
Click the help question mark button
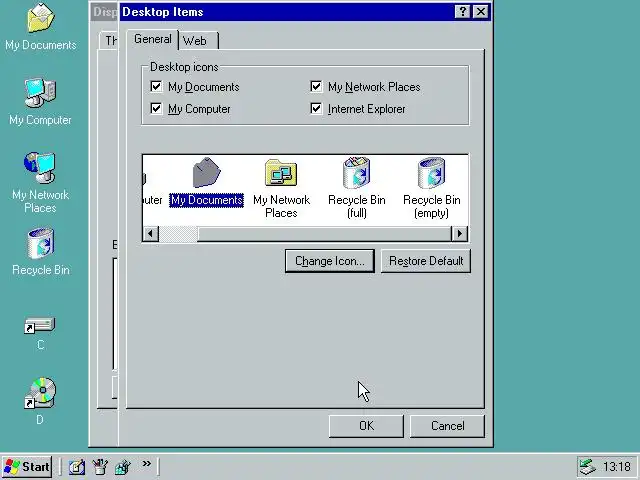pos(462,11)
